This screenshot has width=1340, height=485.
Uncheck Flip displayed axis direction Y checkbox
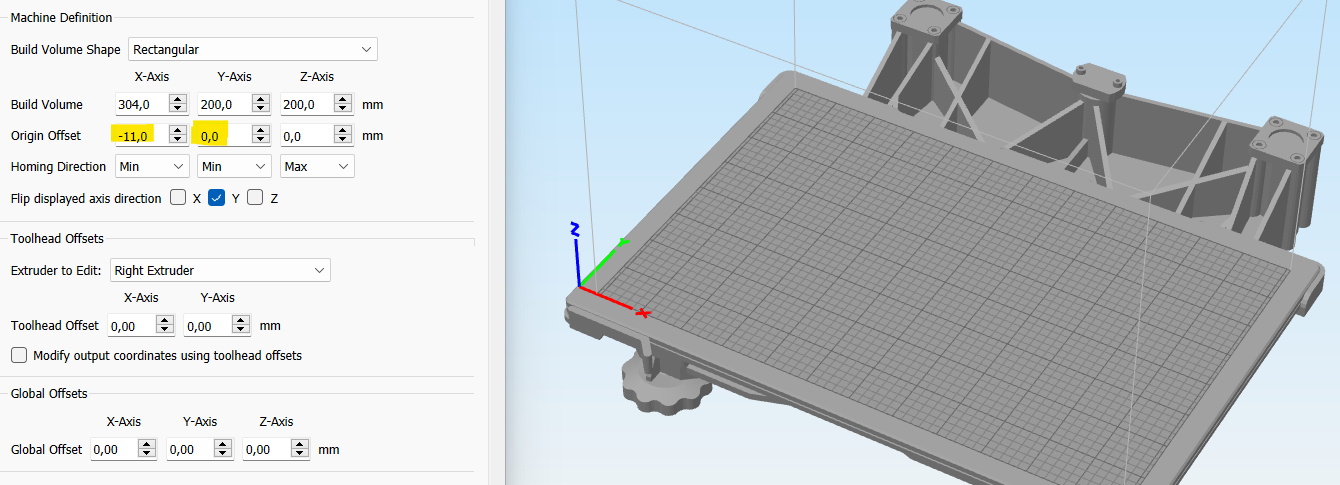[216, 198]
